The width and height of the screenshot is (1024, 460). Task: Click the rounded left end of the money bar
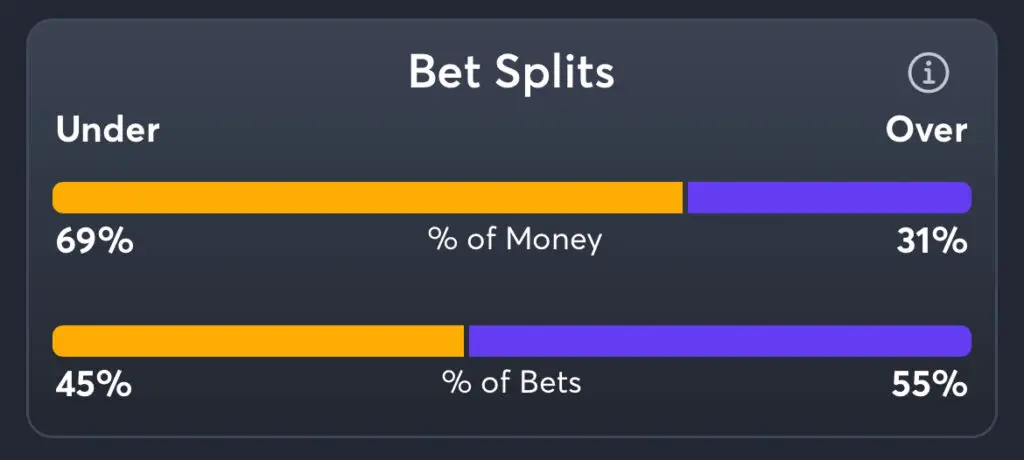pyautogui.click(x=59, y=198)
